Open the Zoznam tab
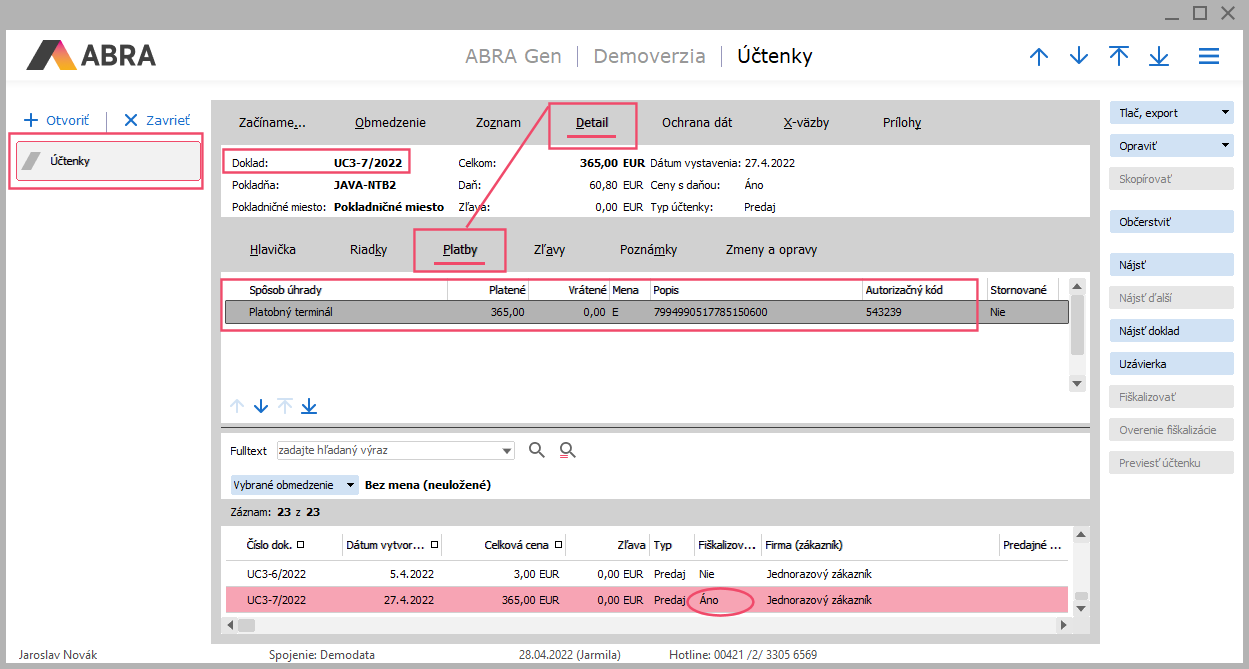1249x669 pixels. click(x=498, y=123)
